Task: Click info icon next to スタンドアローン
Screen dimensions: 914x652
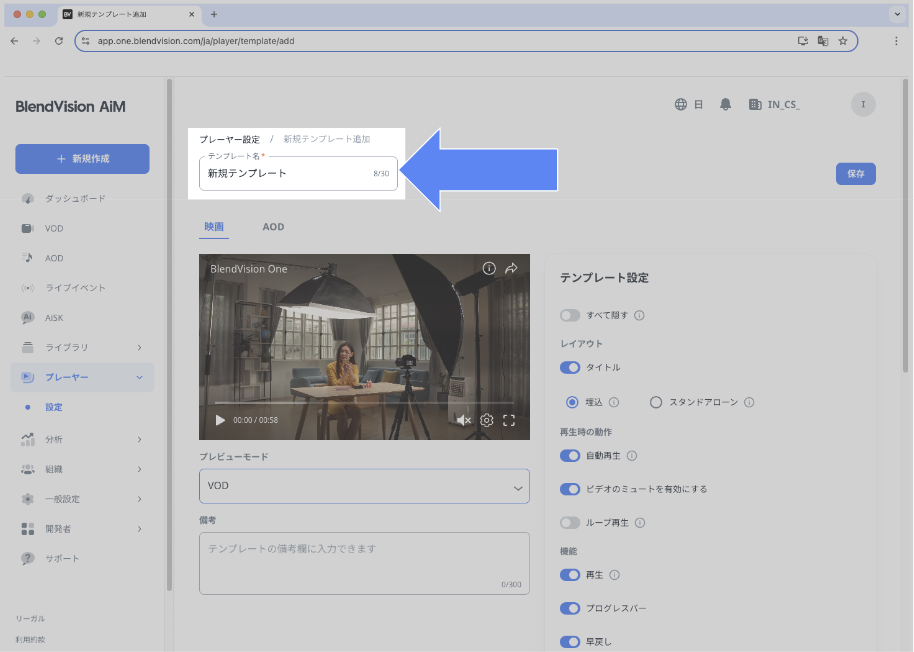Action: [749, 402]
